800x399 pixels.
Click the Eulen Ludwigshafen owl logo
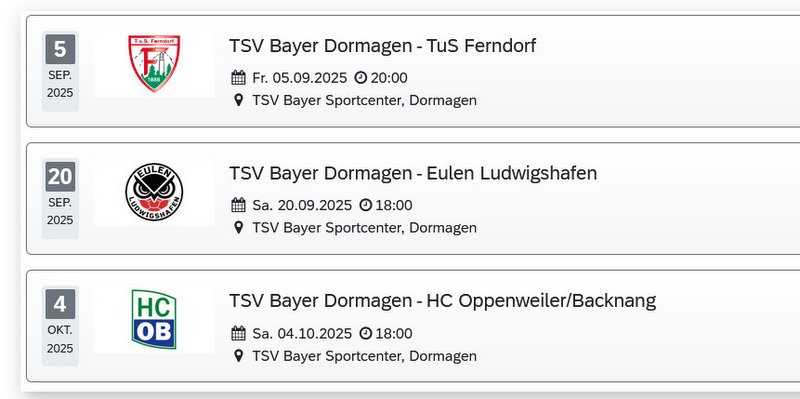coord(154,192)
